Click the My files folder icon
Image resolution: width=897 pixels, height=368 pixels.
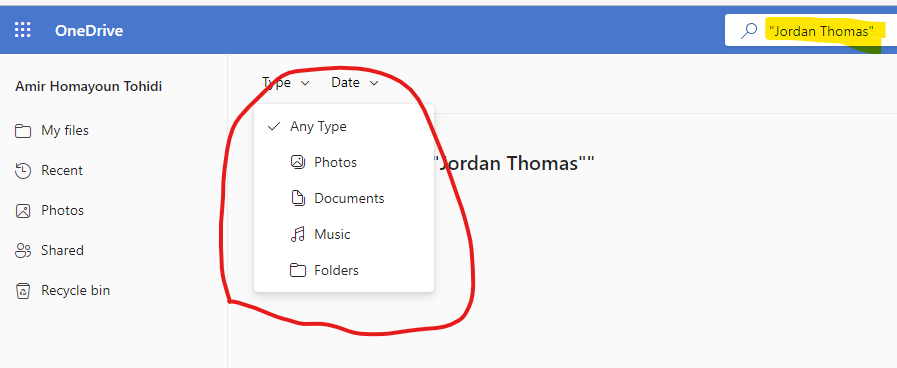coord(23,131)
